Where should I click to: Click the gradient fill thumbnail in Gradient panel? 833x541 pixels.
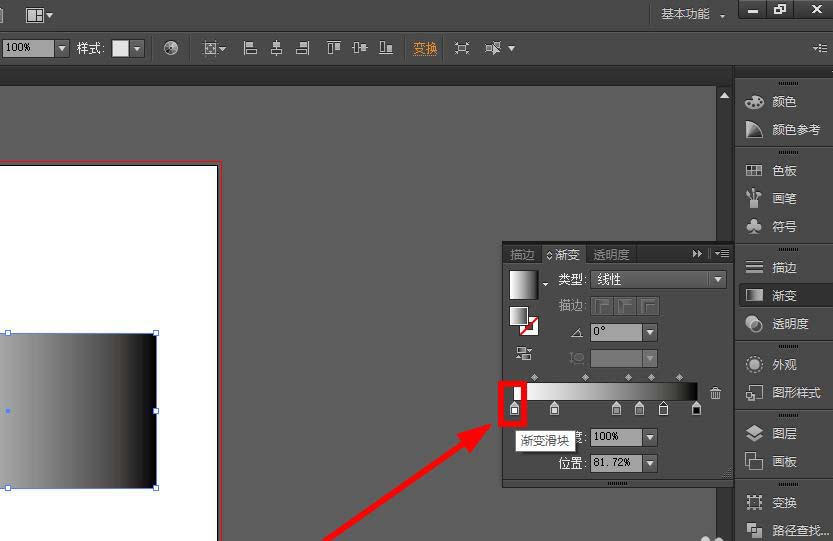pyautogui.click(x=524, y=285)
